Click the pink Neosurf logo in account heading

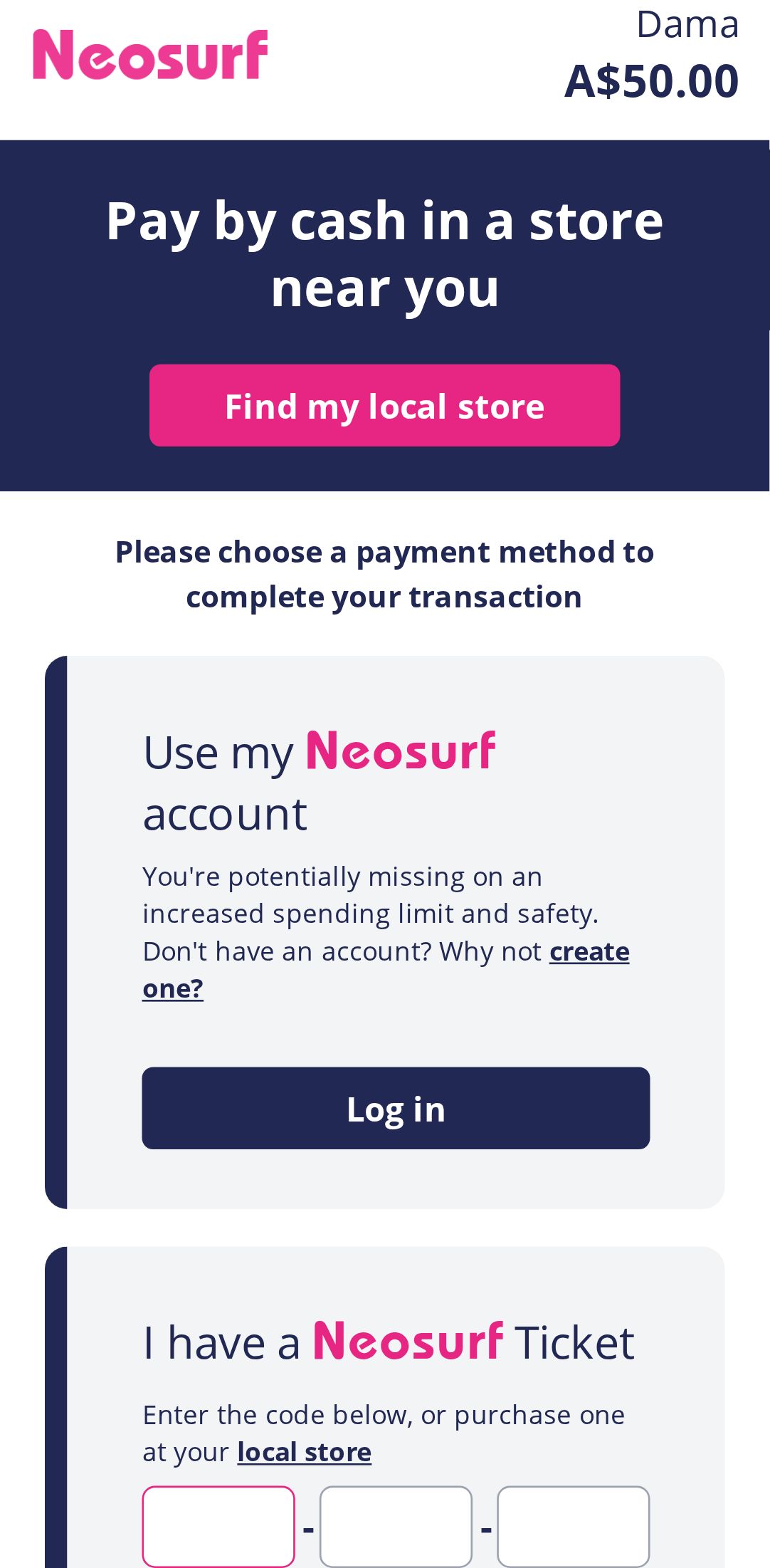[x=401, y=751]
